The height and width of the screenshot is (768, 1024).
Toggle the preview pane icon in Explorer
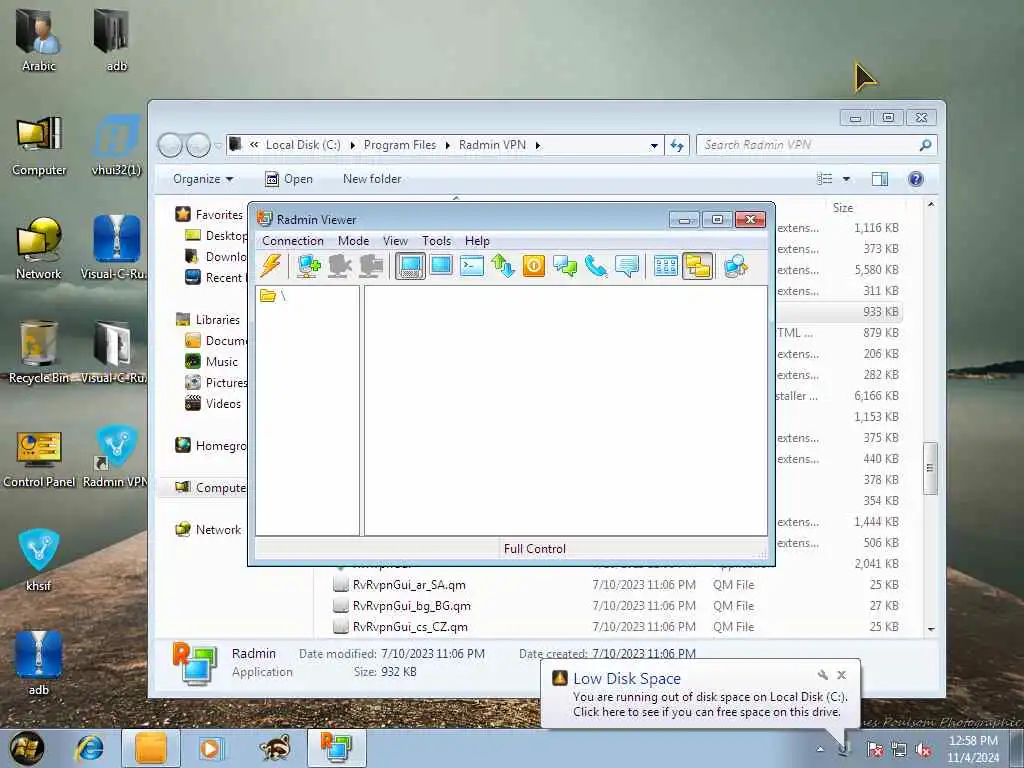pyautogui.click(x=880, y=179)
